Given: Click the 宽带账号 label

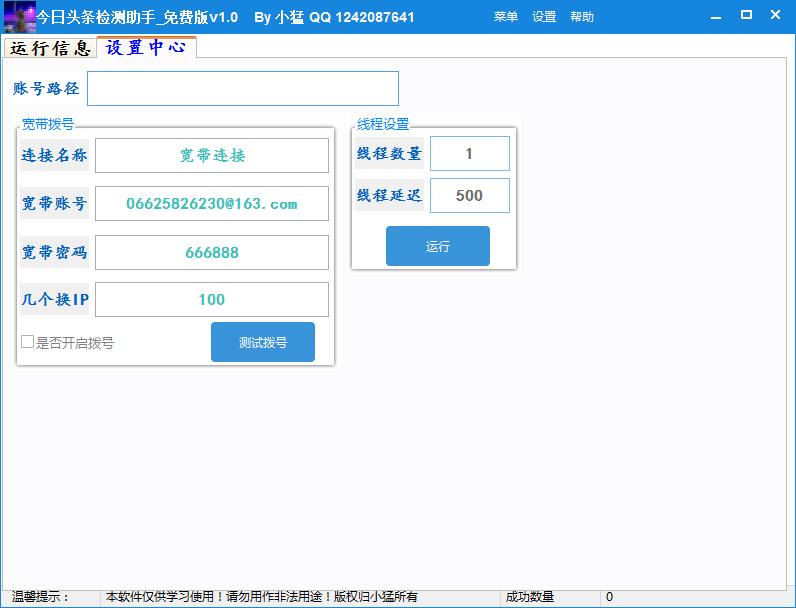Looking at the screenshot, I should click(54, 204).
